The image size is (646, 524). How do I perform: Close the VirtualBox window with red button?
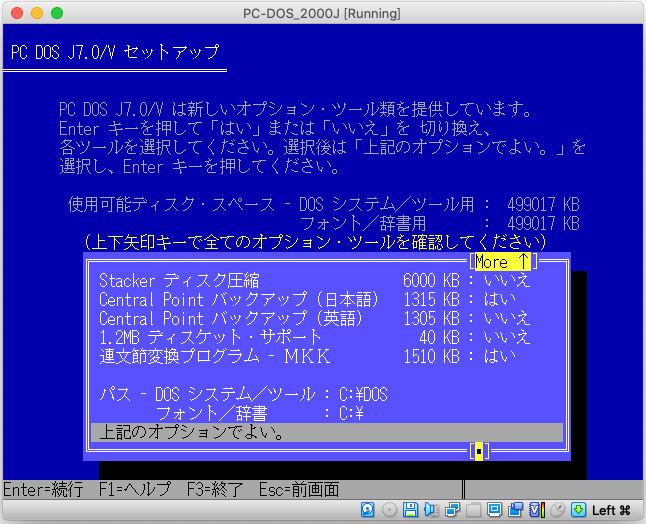(17, 13)
